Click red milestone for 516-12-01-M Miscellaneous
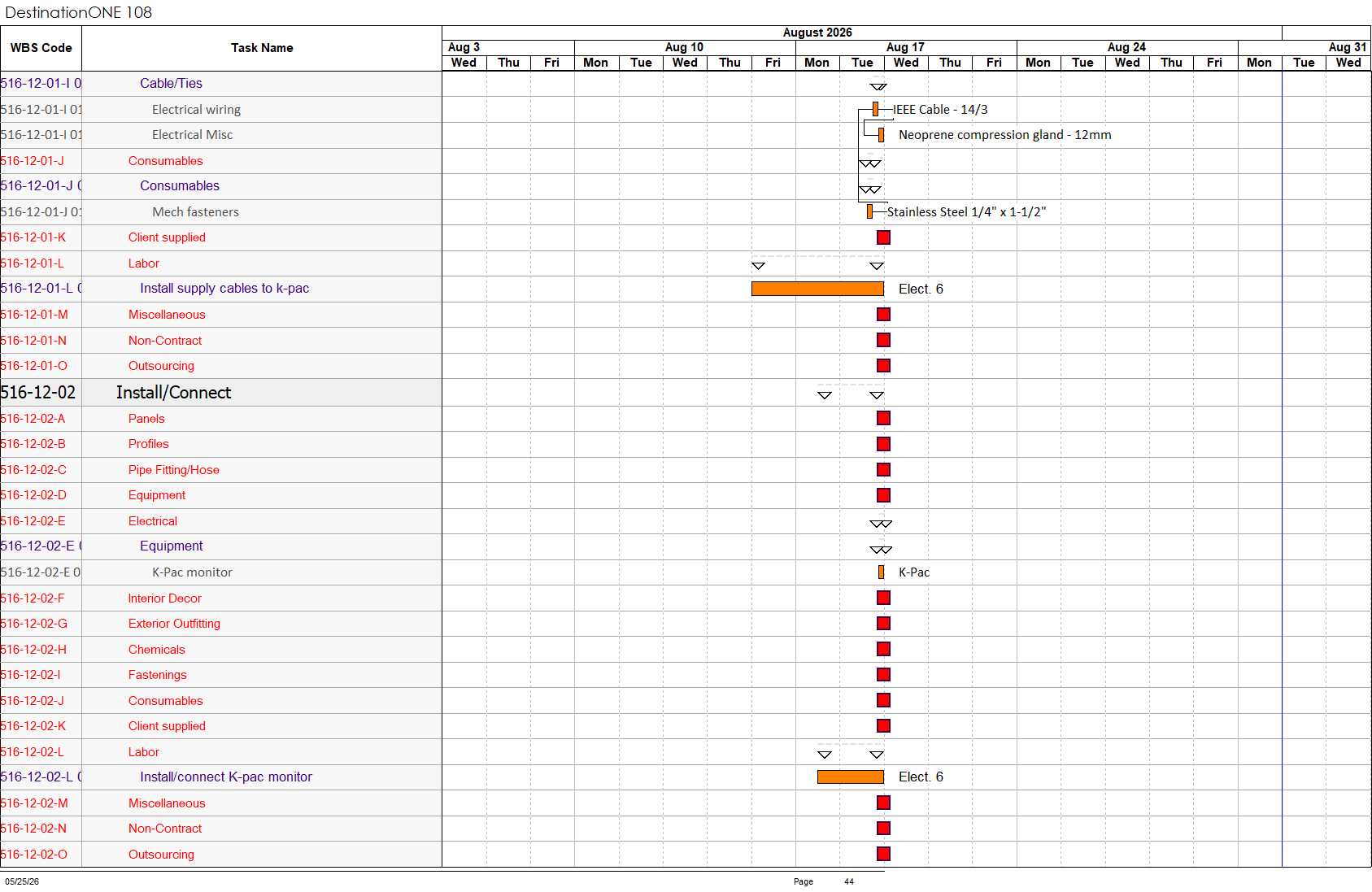The image size is (1372, 892). [x=883, y=315]
